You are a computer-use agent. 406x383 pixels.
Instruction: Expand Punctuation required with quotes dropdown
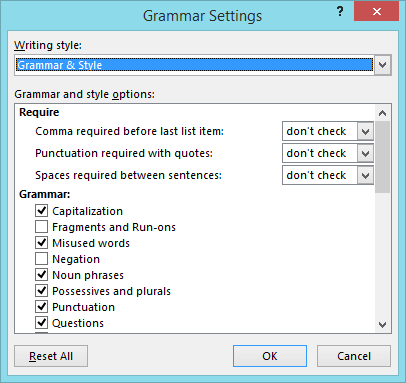(x=365, y=153)
